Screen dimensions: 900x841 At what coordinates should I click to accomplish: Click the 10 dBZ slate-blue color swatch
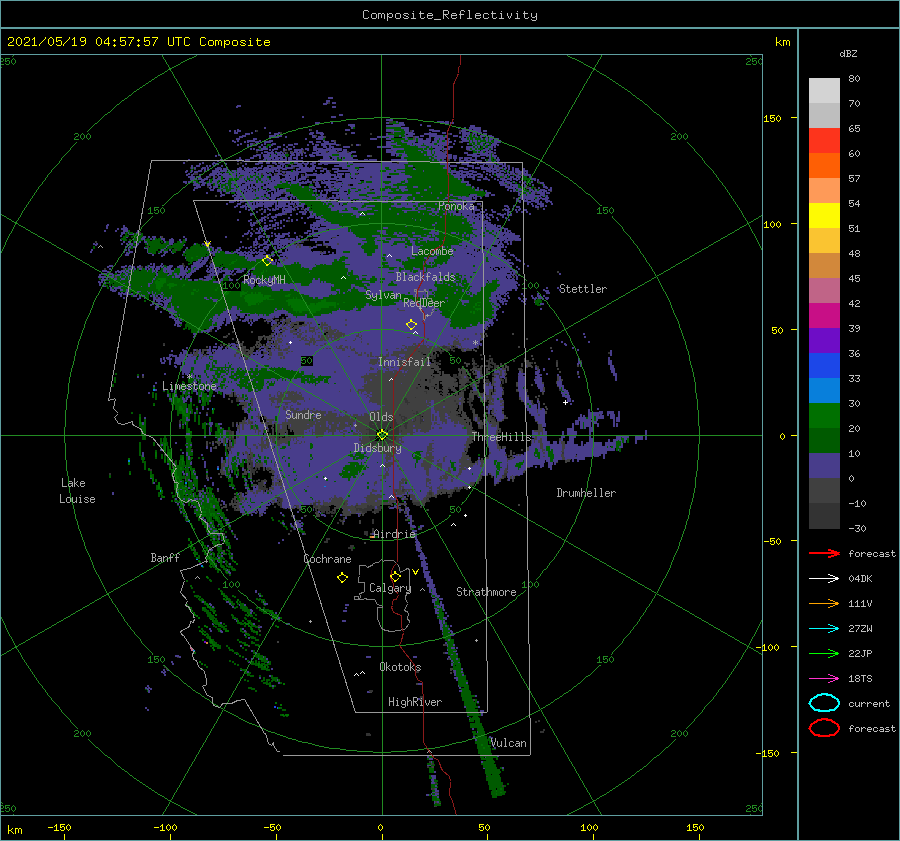coord(824,466)
